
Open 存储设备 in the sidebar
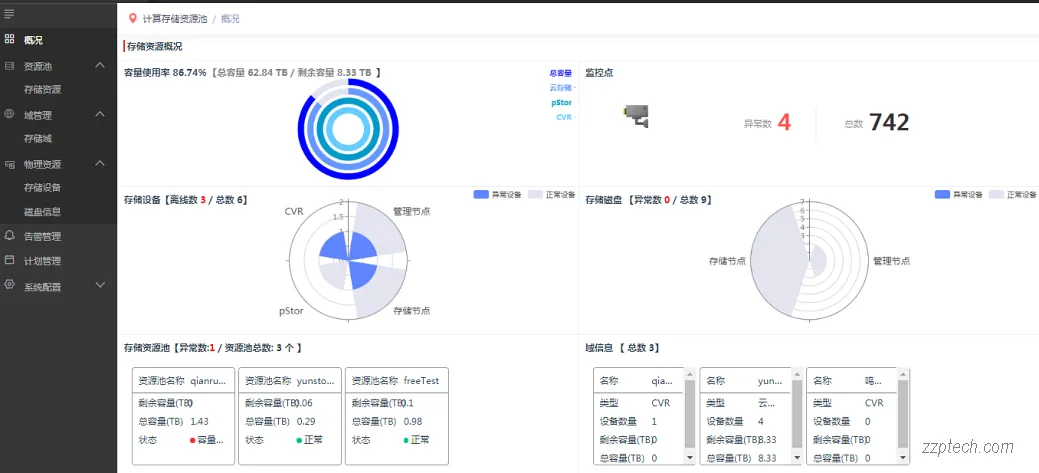point(42,187)
